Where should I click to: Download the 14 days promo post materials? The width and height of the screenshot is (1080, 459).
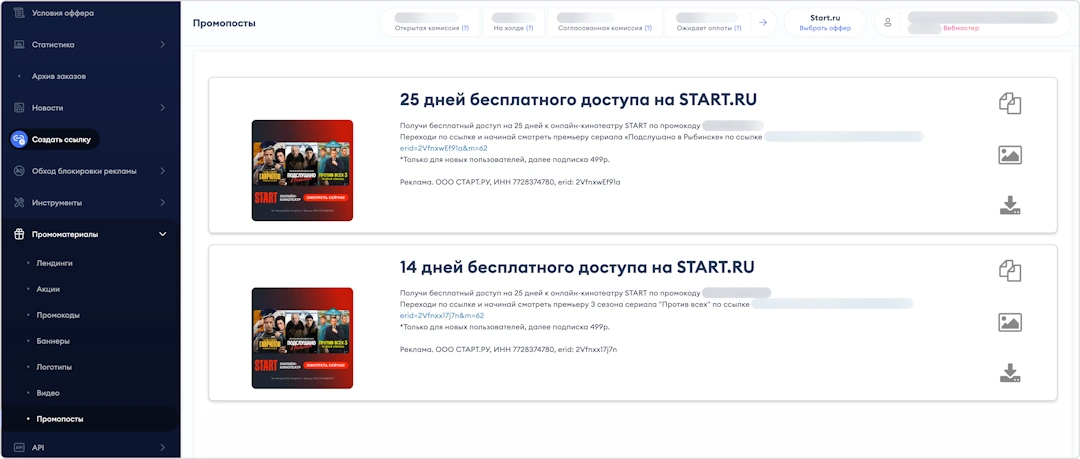(x=1009, y=374)
